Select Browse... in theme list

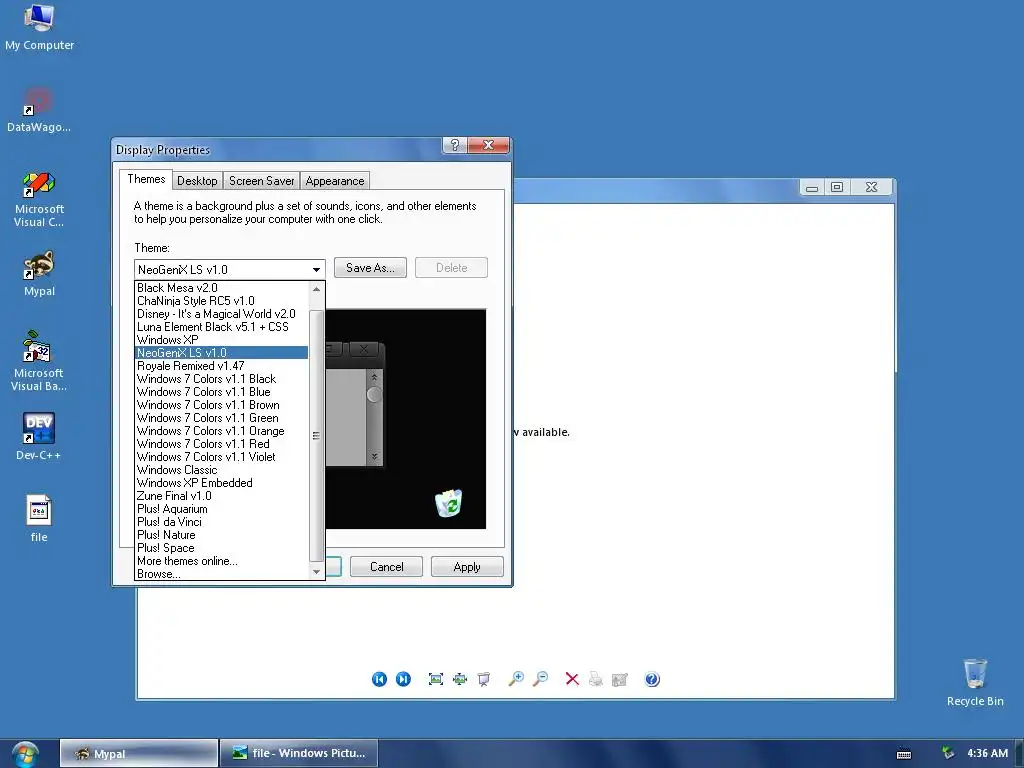(221, 574)
